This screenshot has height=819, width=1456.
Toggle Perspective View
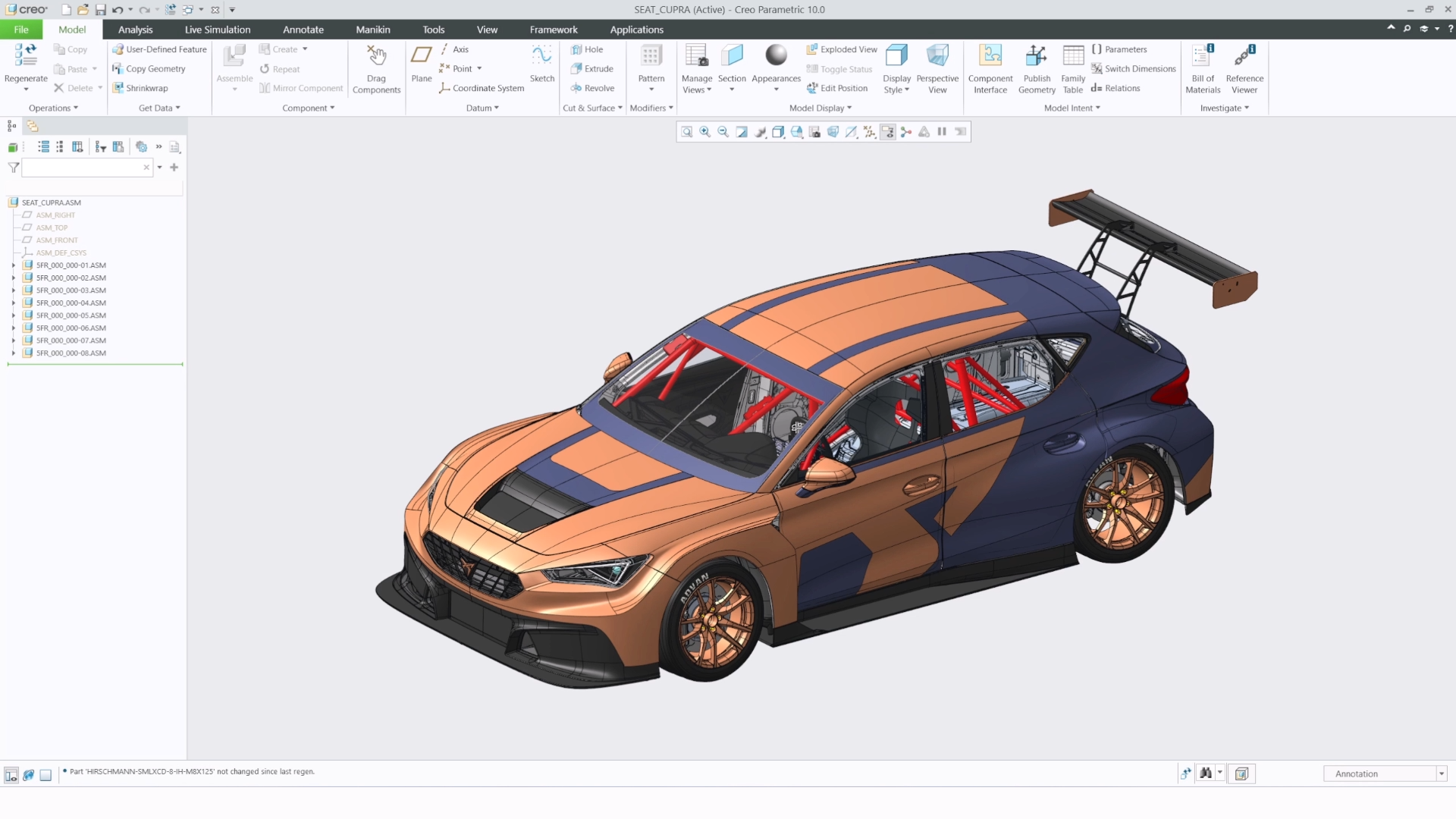click(x=937, y=69)
